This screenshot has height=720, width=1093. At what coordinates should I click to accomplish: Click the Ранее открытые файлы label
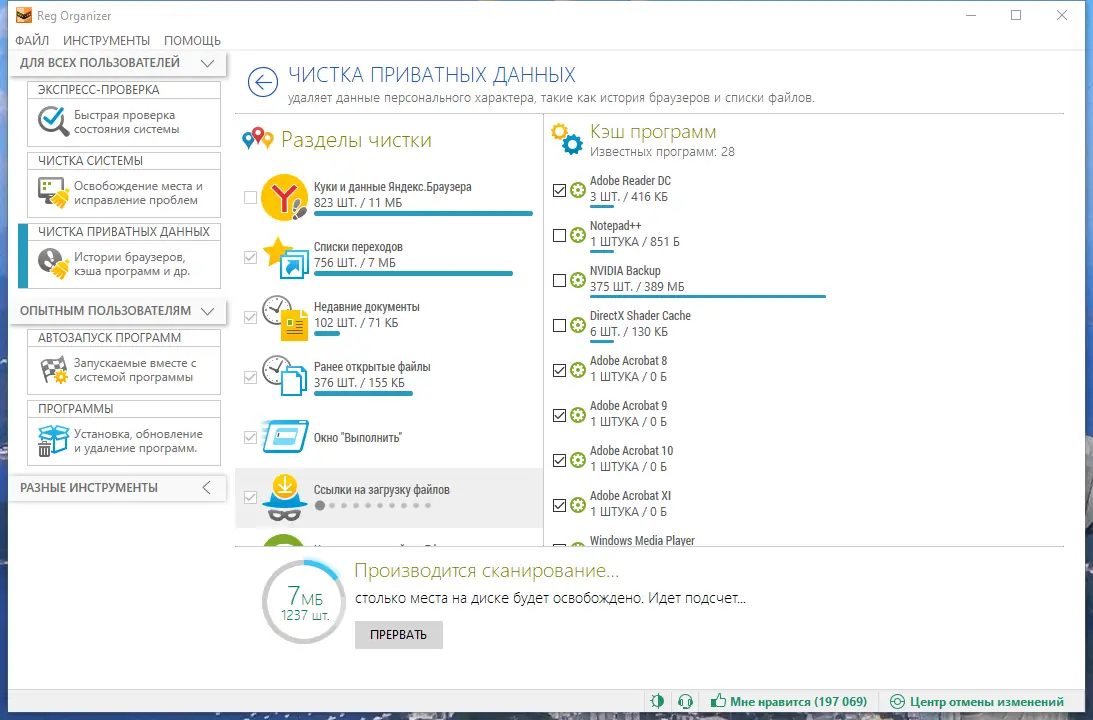(x=372, y=367)
